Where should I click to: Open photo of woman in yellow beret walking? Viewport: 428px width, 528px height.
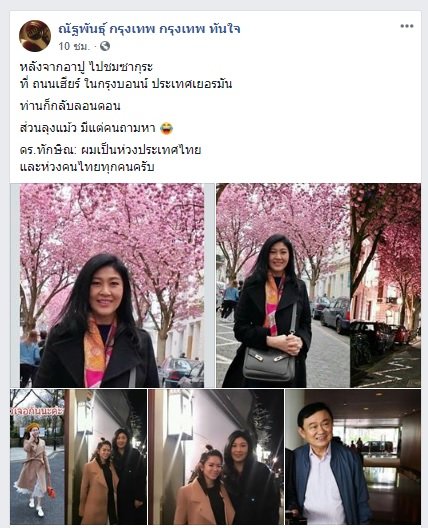pyautogui.click(x=37, y=457)
